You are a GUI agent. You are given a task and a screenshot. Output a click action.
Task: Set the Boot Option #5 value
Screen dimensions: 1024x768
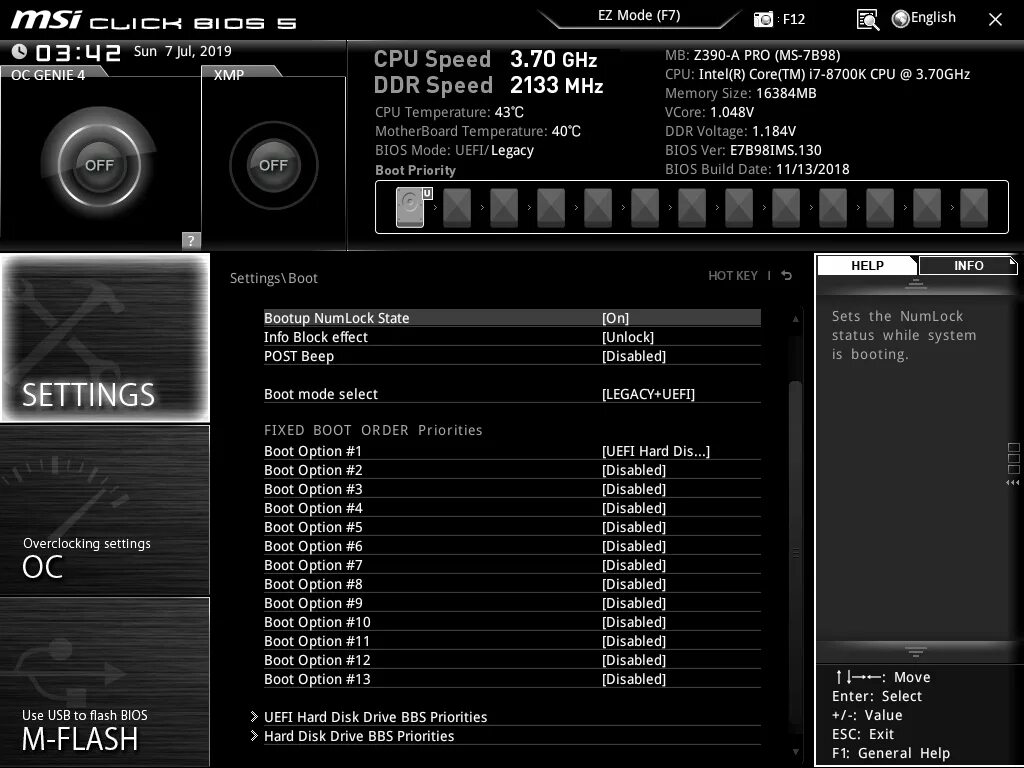pos(633,527)
